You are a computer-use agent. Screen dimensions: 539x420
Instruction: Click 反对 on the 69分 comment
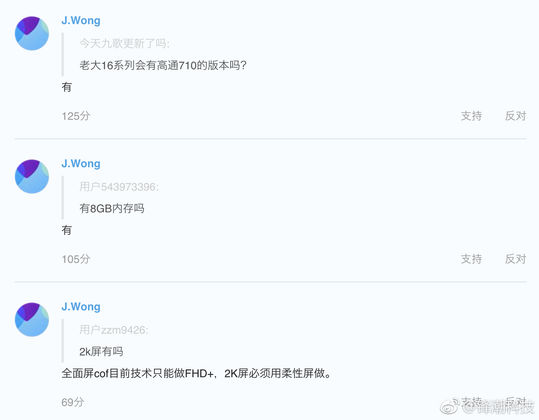tap(515, 401)
